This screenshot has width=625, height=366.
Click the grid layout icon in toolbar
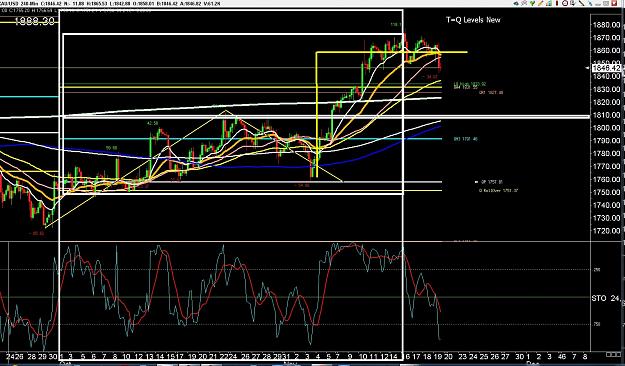[606, 3]
